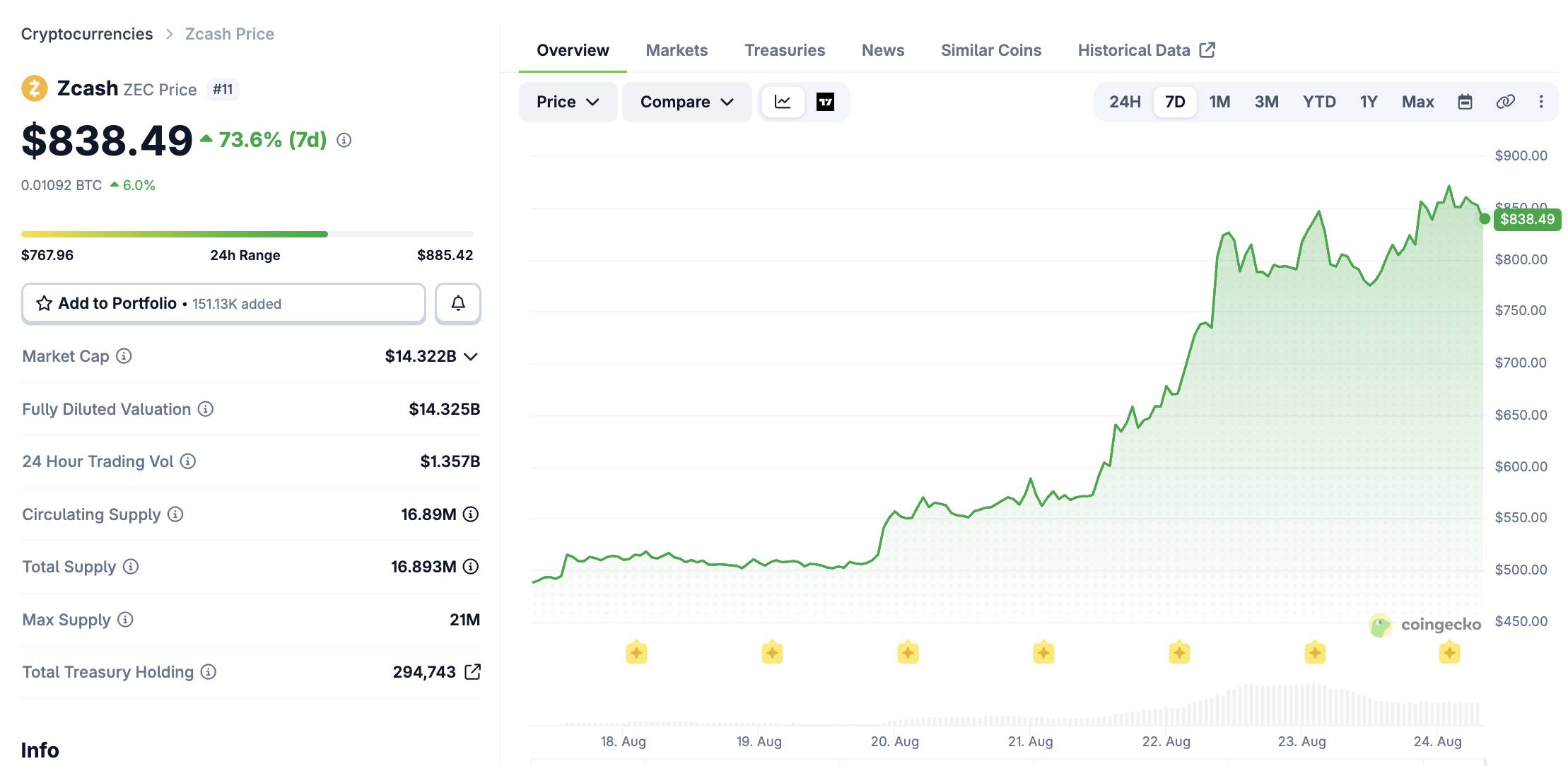The height and width of the screenshot is (766, 1568).
Task: Show Fully Diluted Valuation info icon
Action: tap(206, 409)
